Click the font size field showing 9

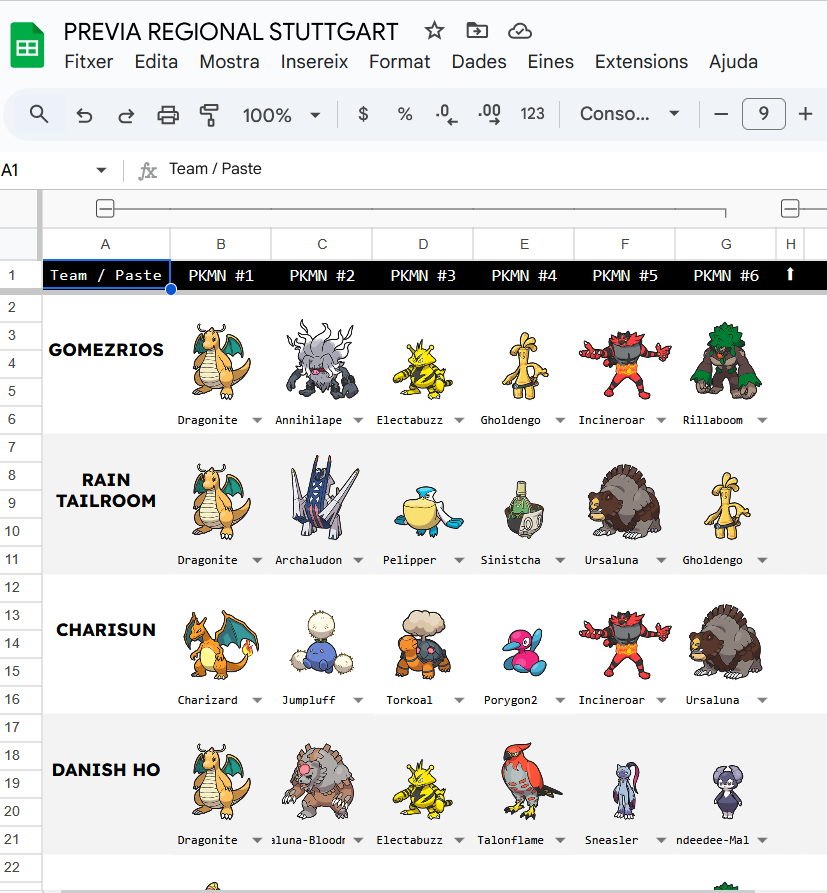(x=764, y=114)
